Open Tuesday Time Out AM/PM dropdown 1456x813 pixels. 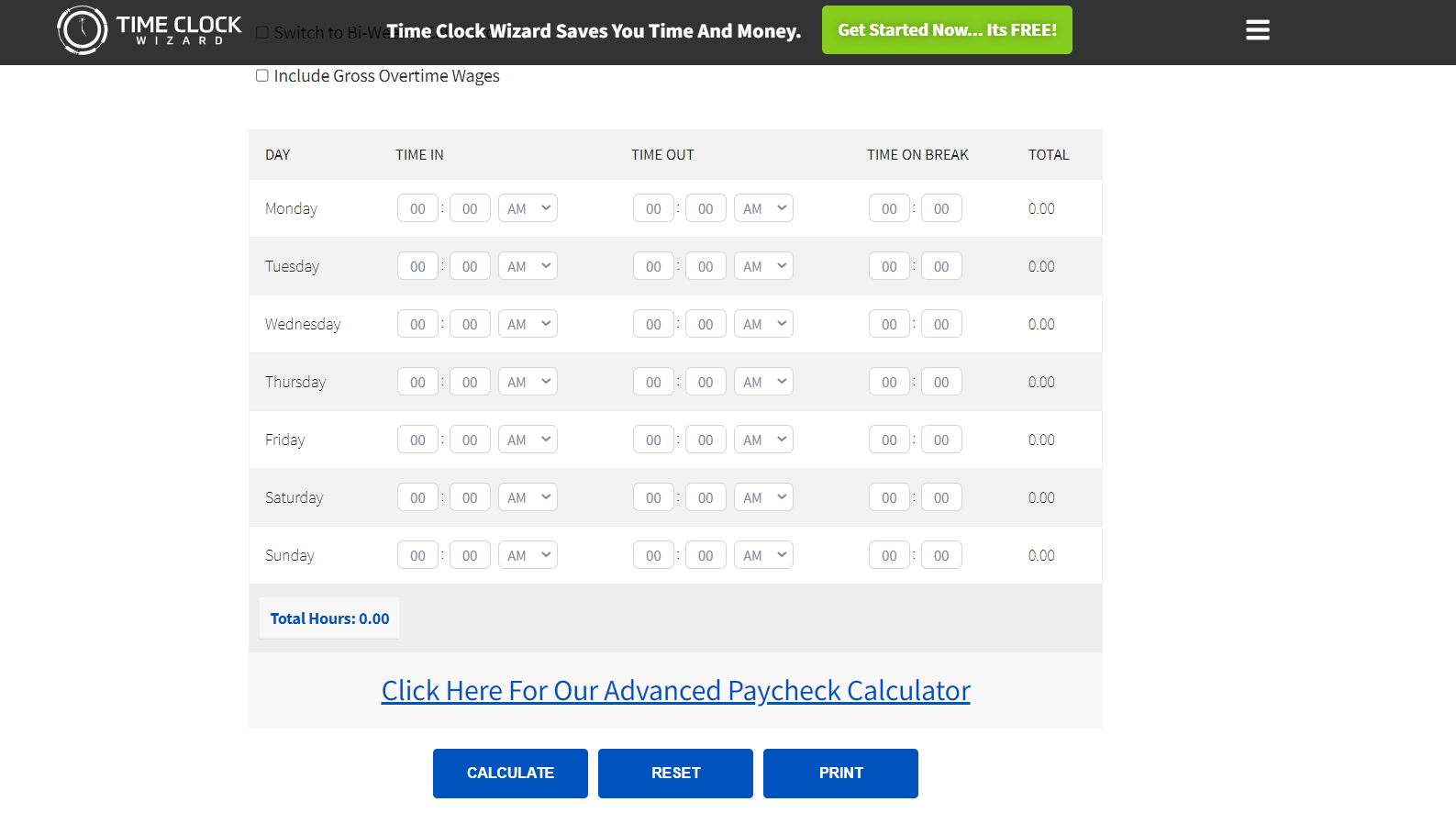tap(763, 266)
